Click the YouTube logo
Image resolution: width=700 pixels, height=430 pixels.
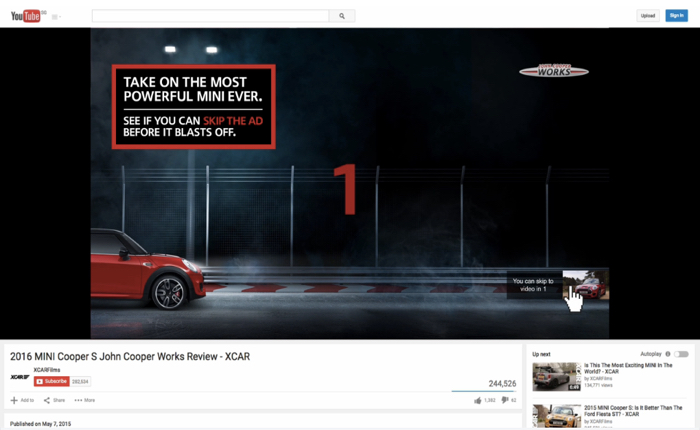pos(25,16)
